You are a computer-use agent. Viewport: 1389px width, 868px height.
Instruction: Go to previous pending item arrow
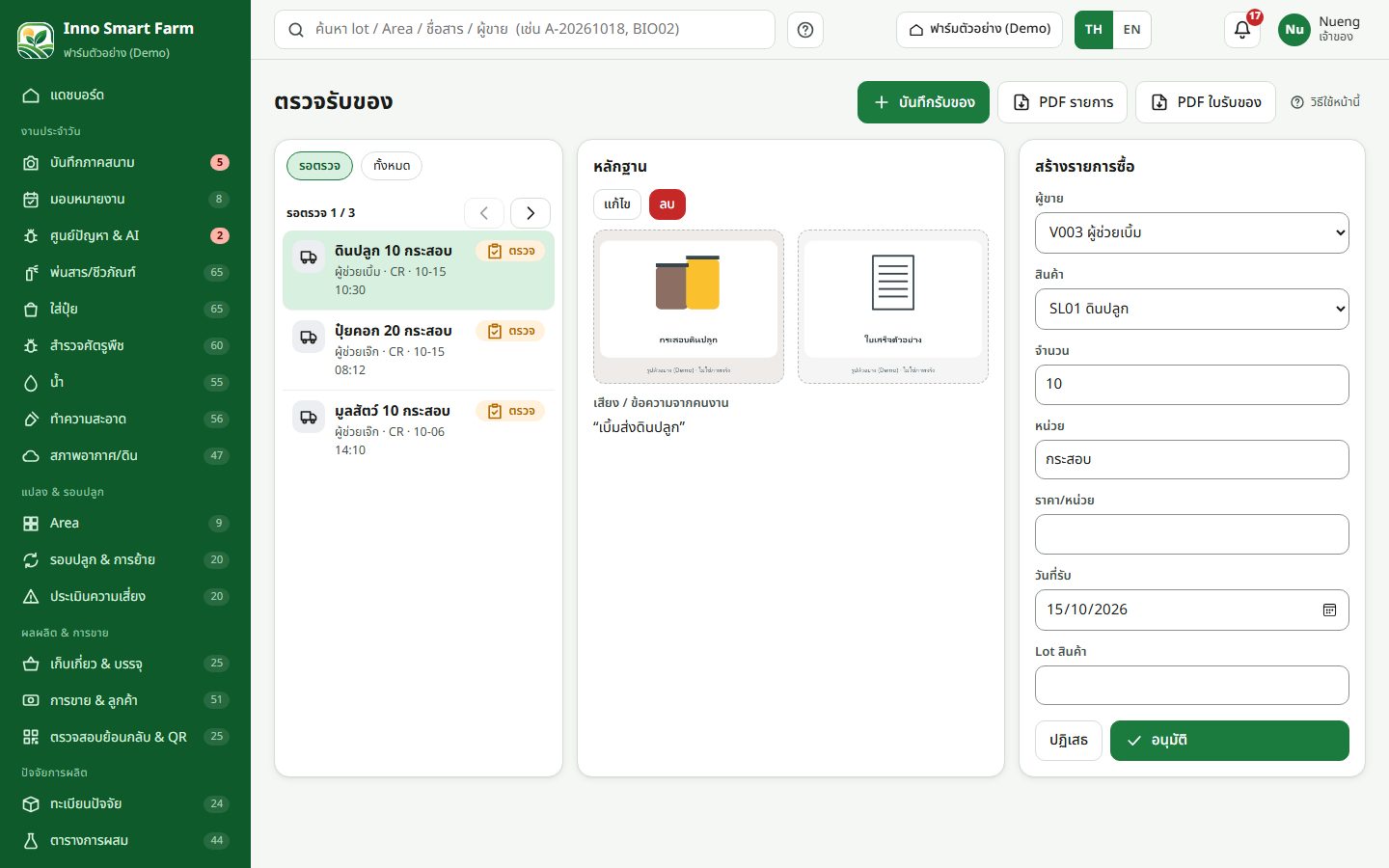point(484,213)
